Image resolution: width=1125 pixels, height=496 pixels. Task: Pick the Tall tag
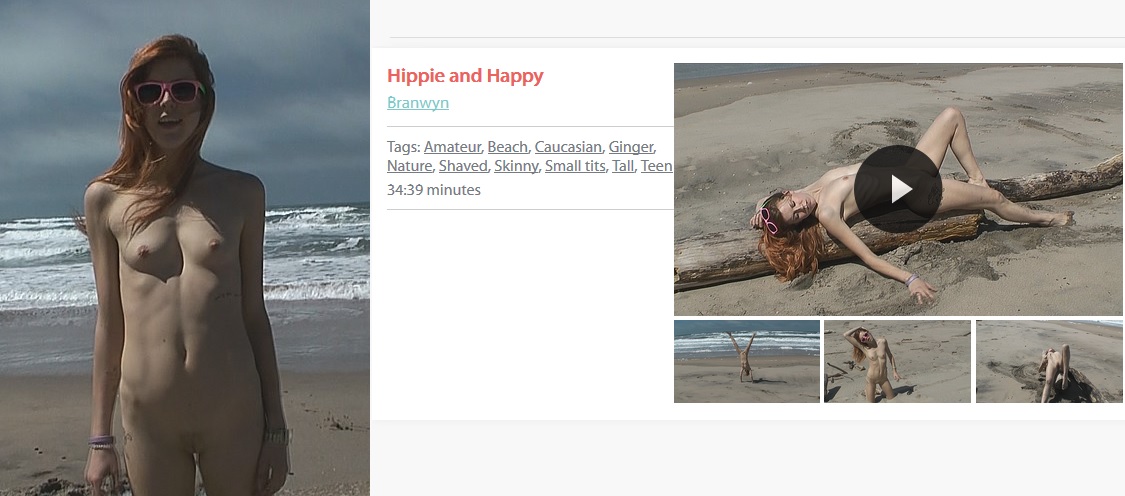(x=623, y=166)
